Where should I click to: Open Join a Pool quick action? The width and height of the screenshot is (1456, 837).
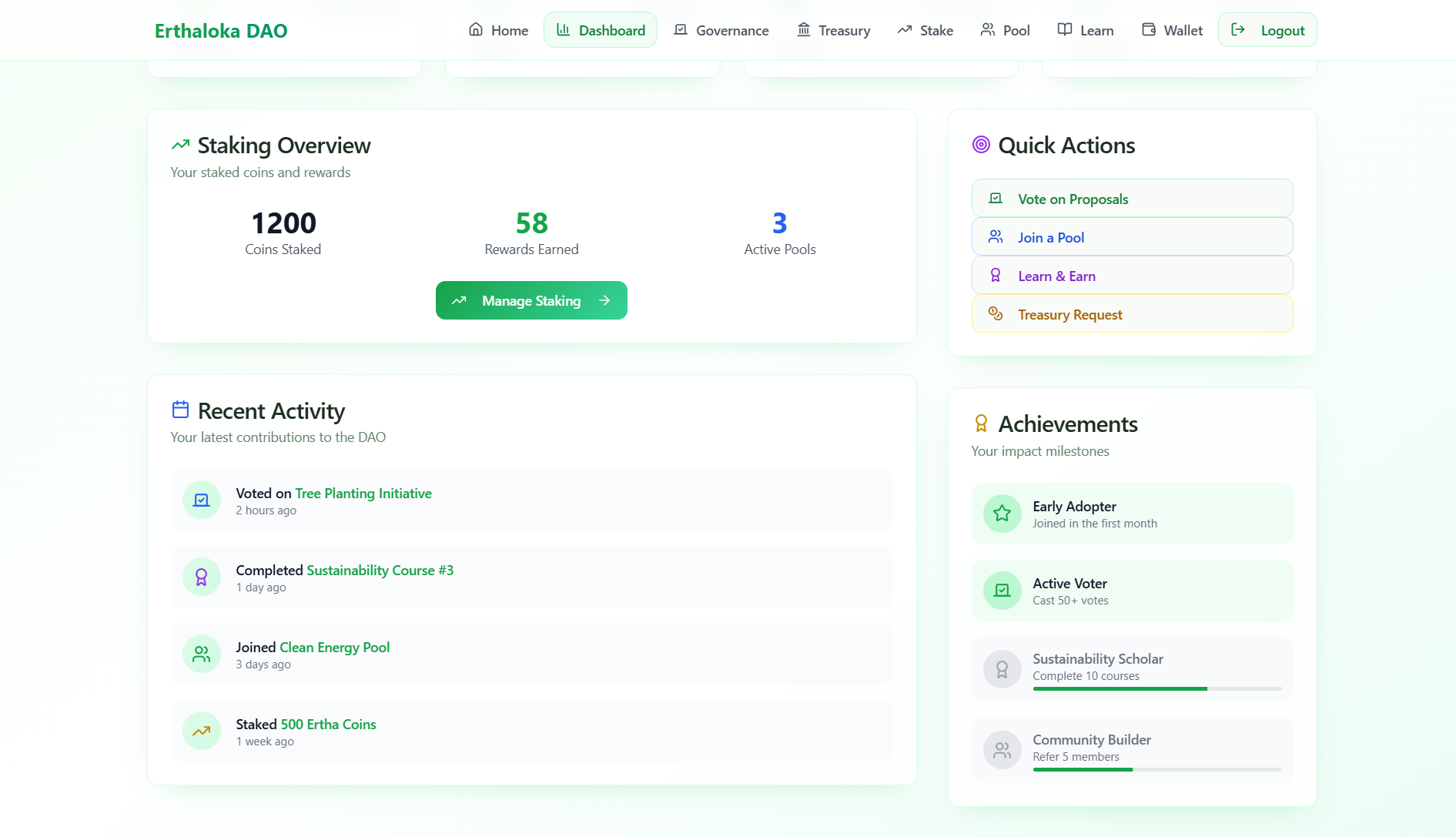coord(1132,237)
